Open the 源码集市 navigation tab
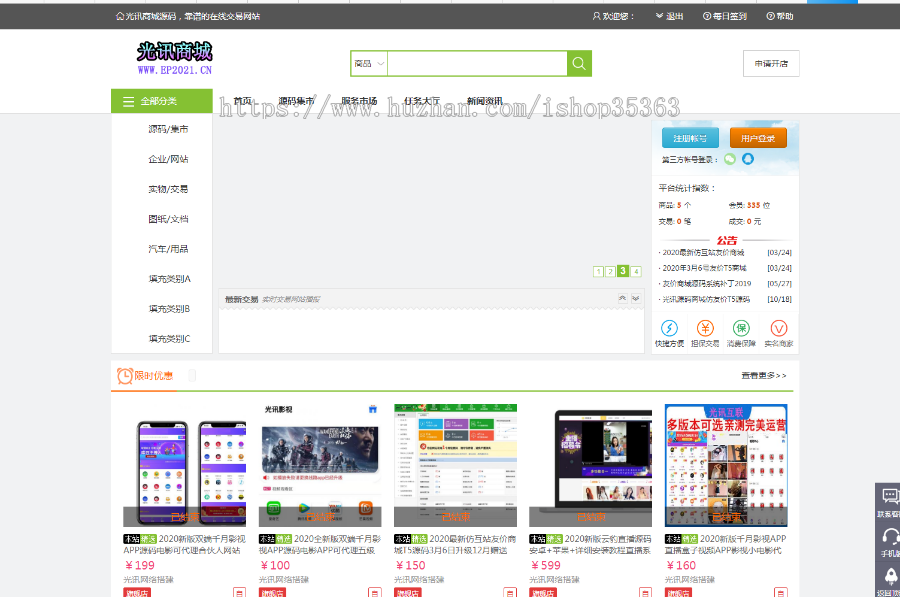This screenshot has height=597, width=900. pyautogui.click(x=296, y=101)
